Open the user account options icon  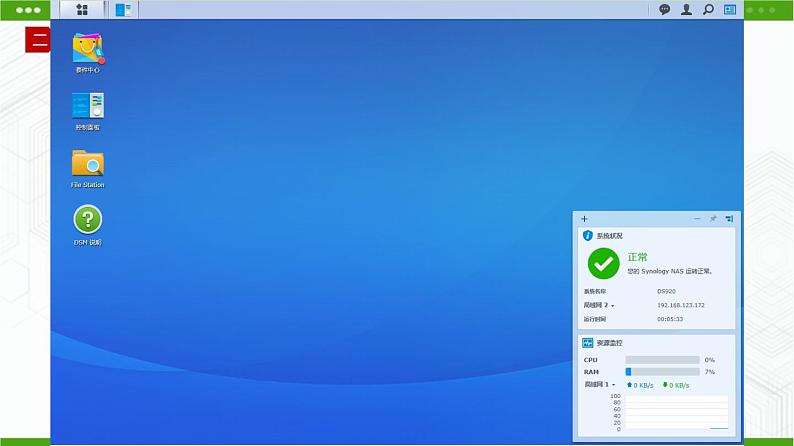(x=686, y=10)
